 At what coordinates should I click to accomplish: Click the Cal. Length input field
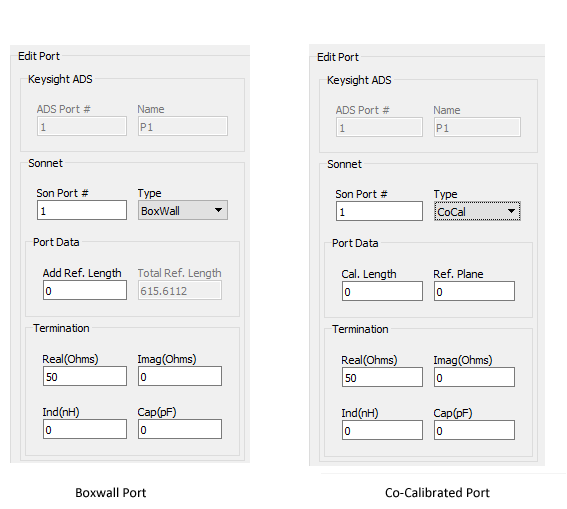[382, 291]
